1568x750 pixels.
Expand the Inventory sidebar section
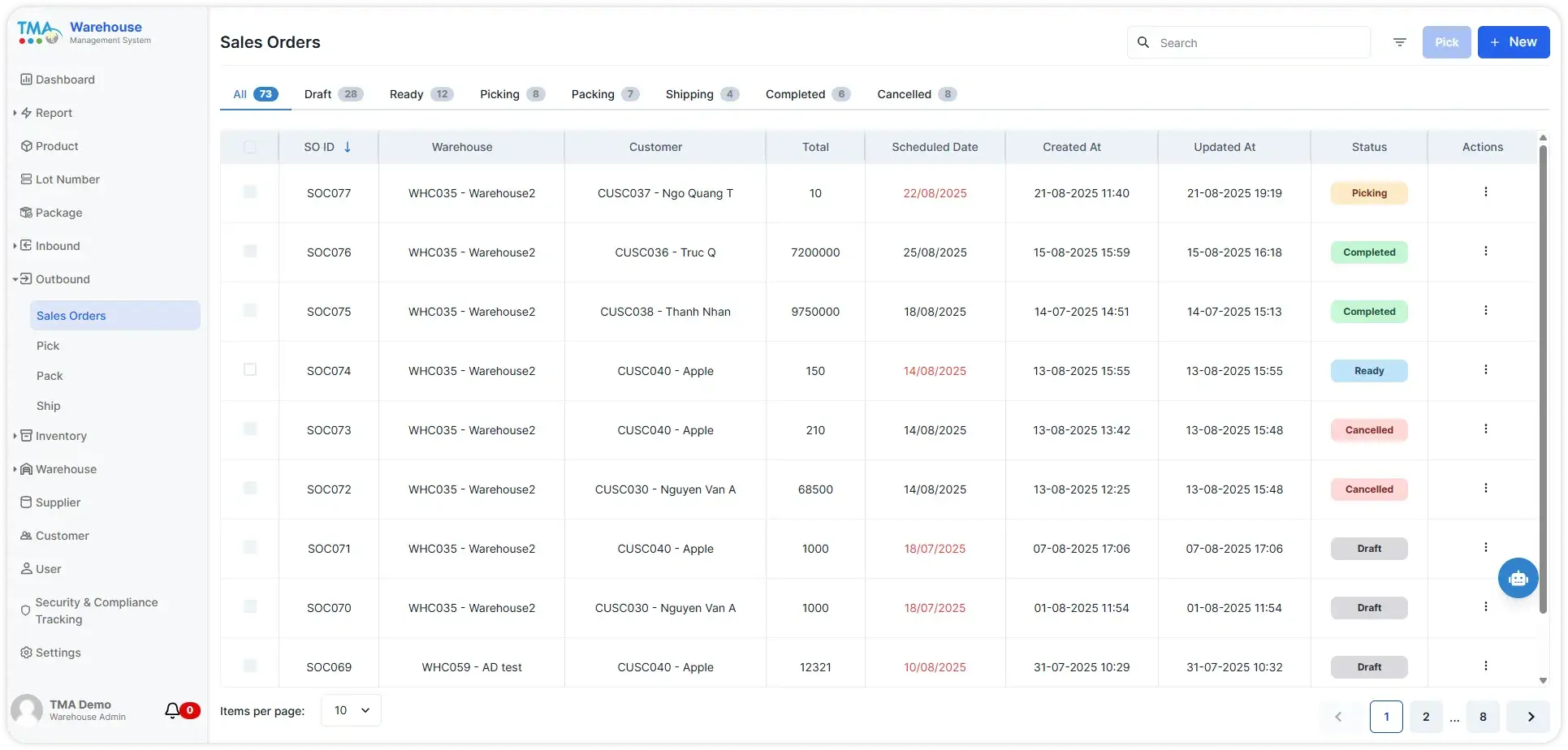(61, 436)
